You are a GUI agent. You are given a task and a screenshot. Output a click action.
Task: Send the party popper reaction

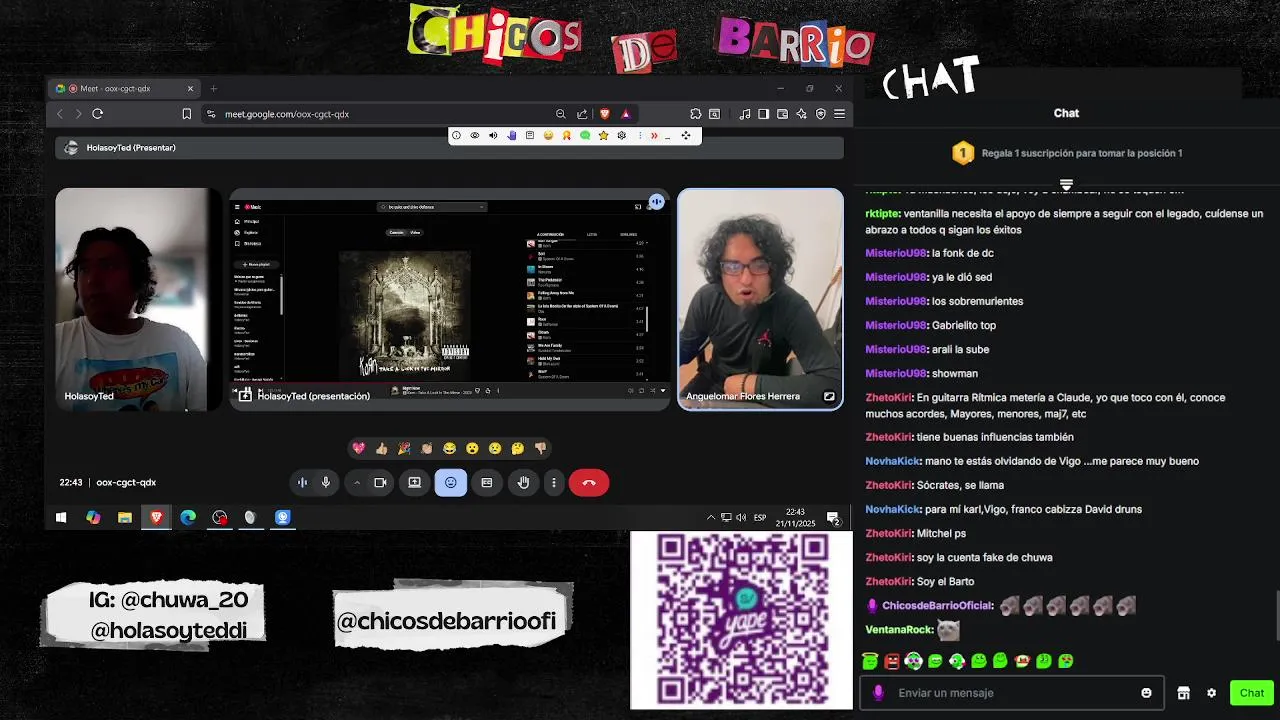404,448
